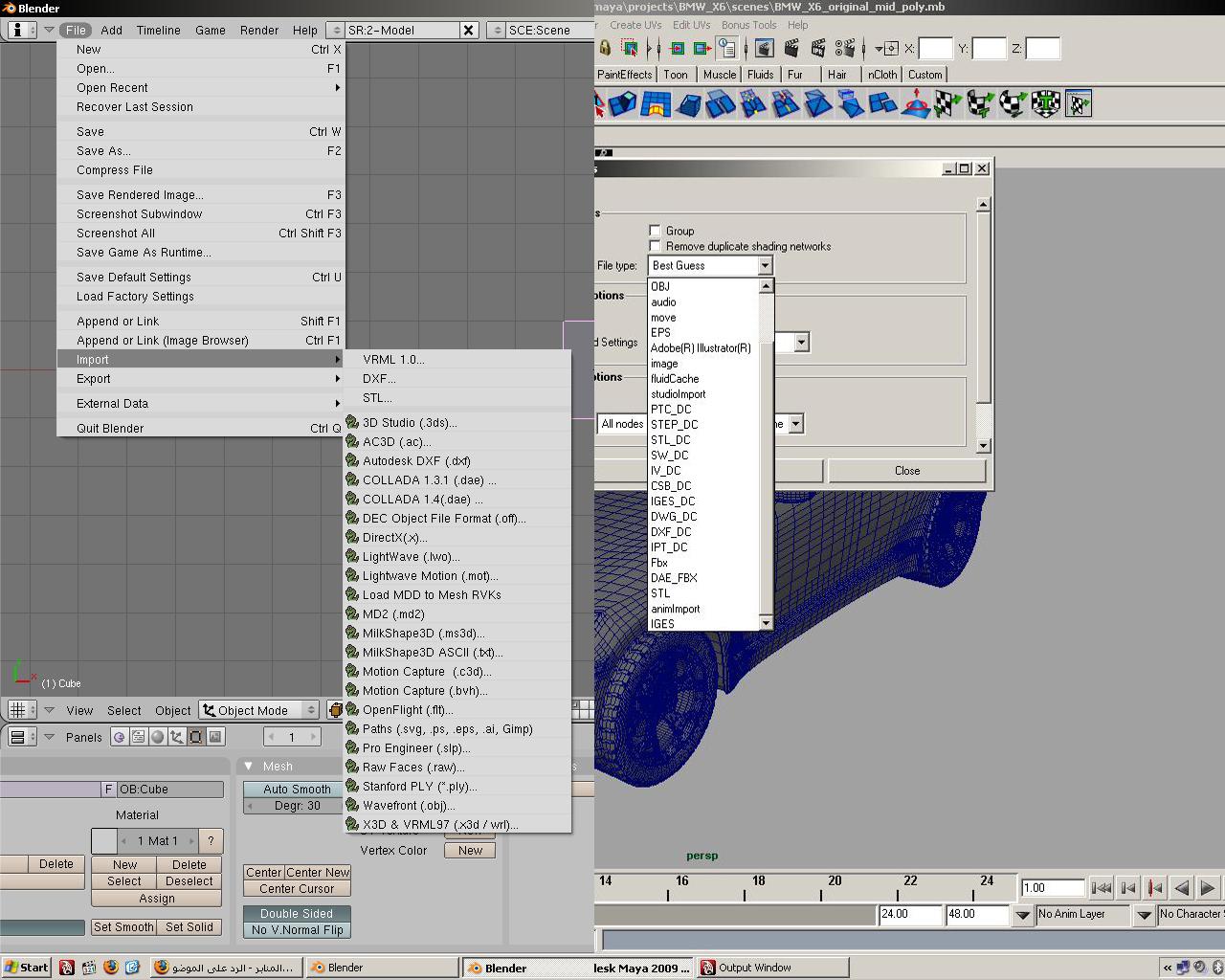This screenshot has width=1225, height=980.
Task: Open the Object panel axes icon
Action: (176, 737)
